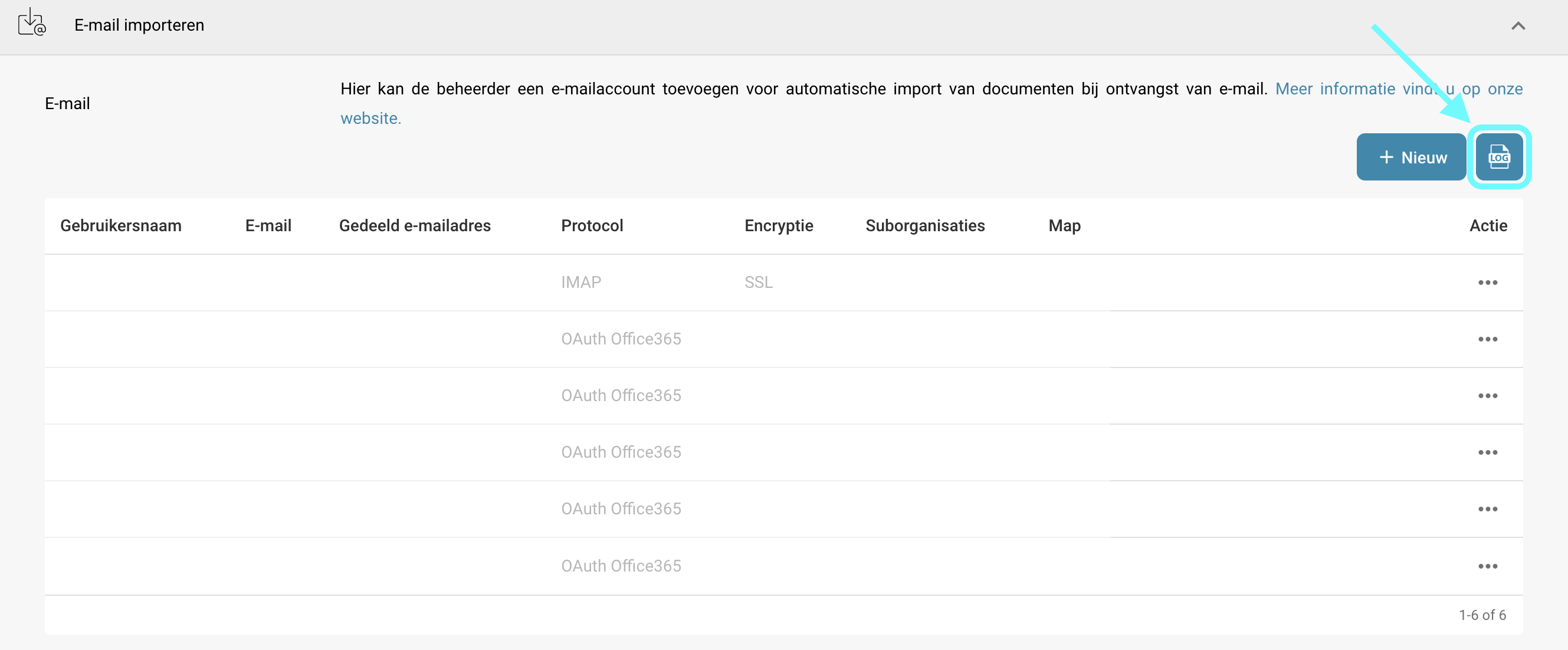Click the Map column header
This screenshot has width=1568, height=650.
click(1064, 226)
